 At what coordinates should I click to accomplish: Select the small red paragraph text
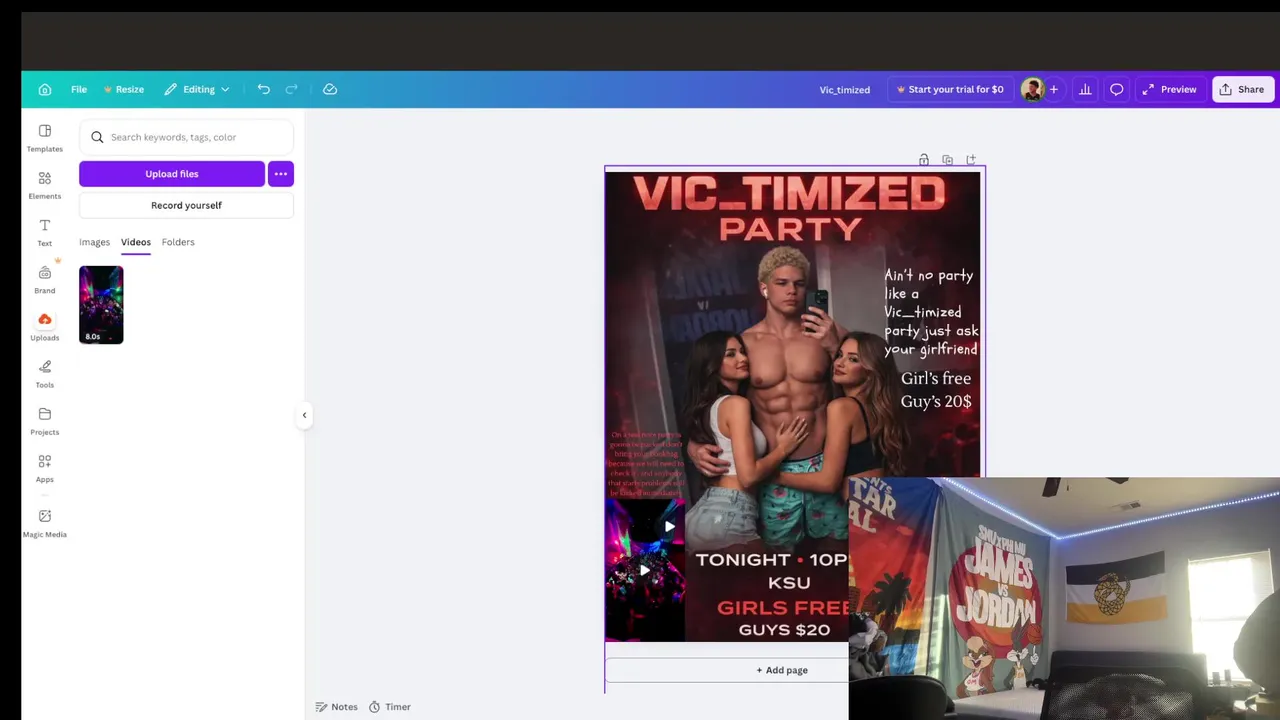pyautogui.click(x=646, y=464)
